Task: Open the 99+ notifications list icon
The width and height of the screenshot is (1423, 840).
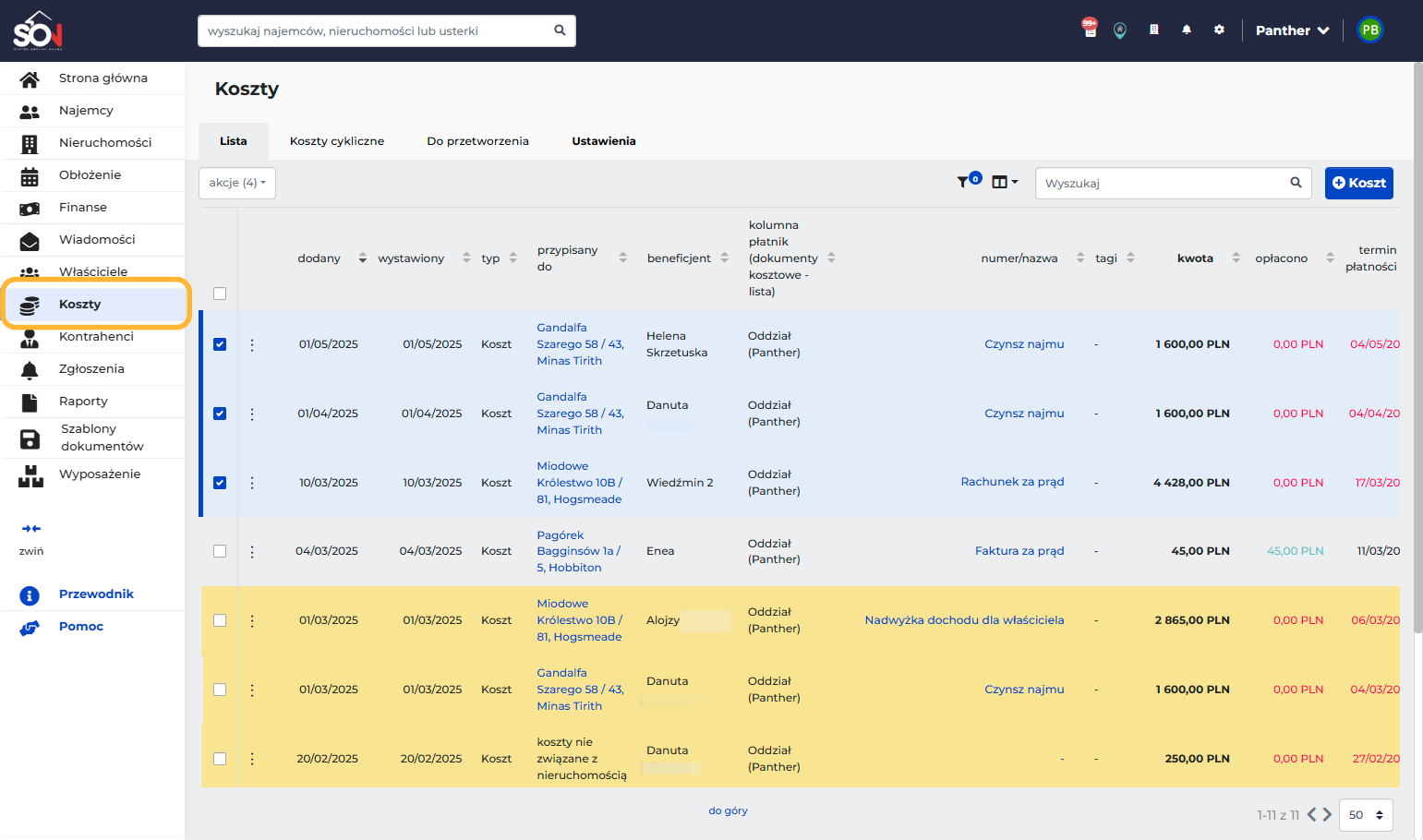Action: point(1090,29)
